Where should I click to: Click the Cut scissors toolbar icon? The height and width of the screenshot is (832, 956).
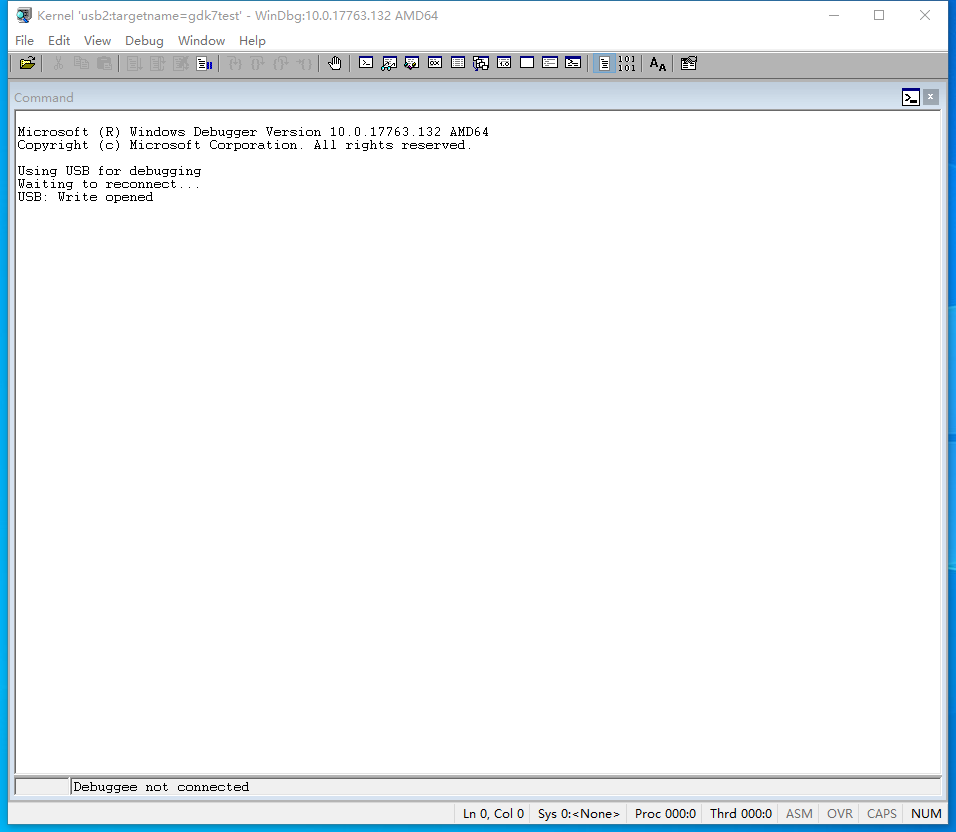pos(59,63)
